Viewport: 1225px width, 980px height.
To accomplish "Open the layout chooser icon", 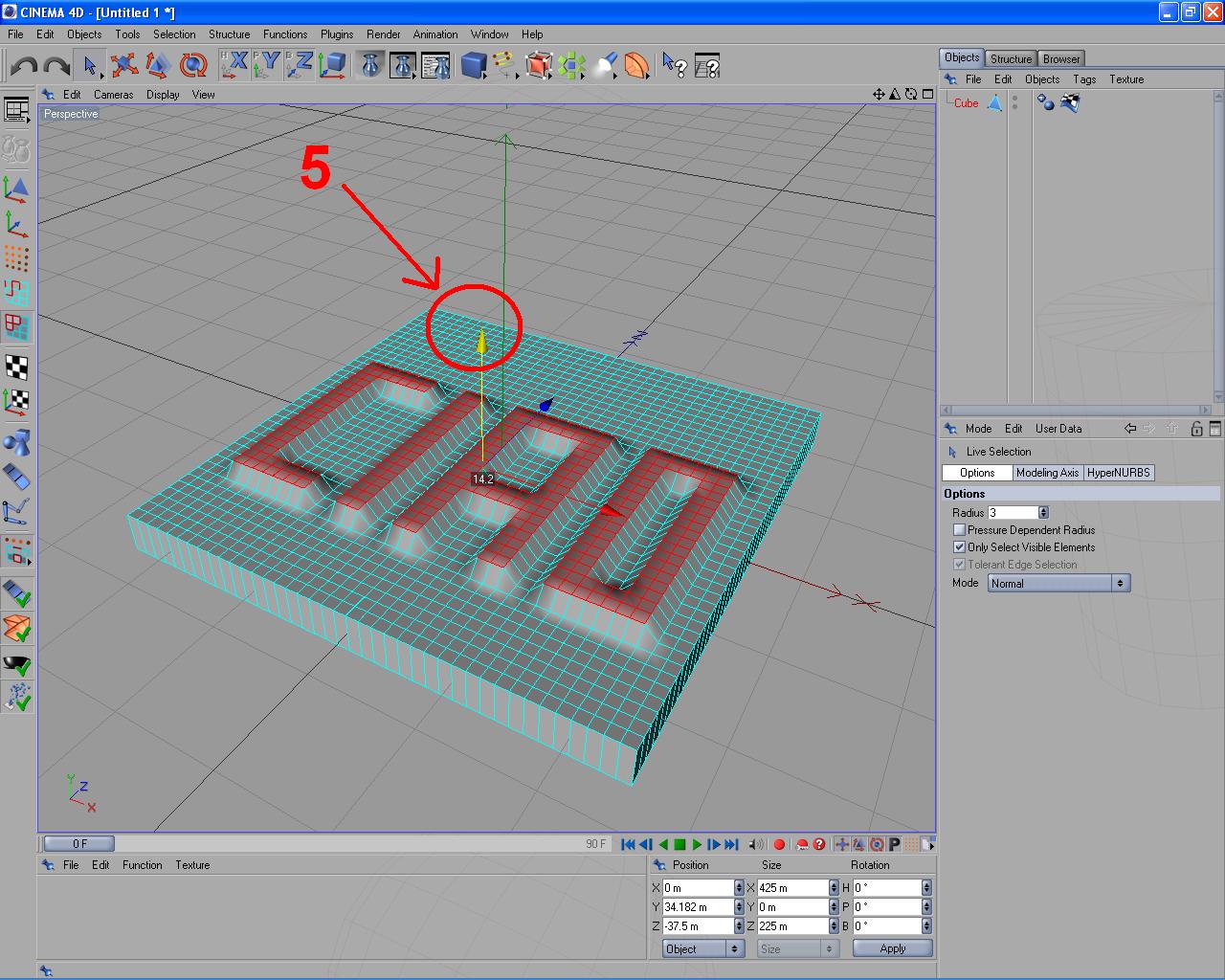I will [16, 110].
